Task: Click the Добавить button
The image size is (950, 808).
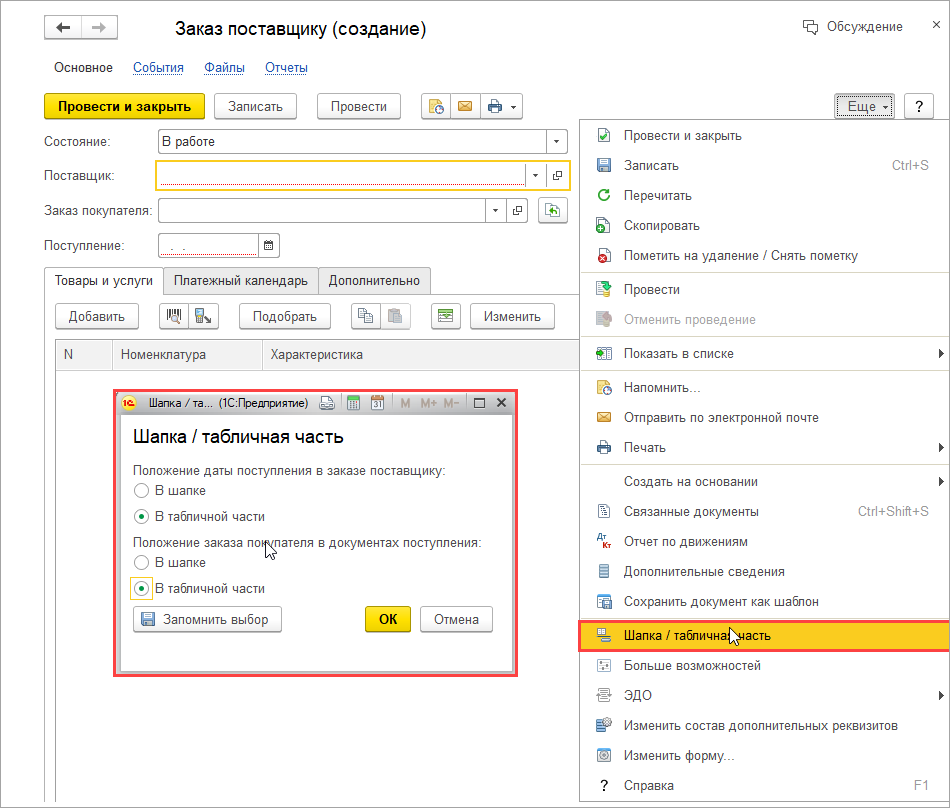Action: coord(96,316)
